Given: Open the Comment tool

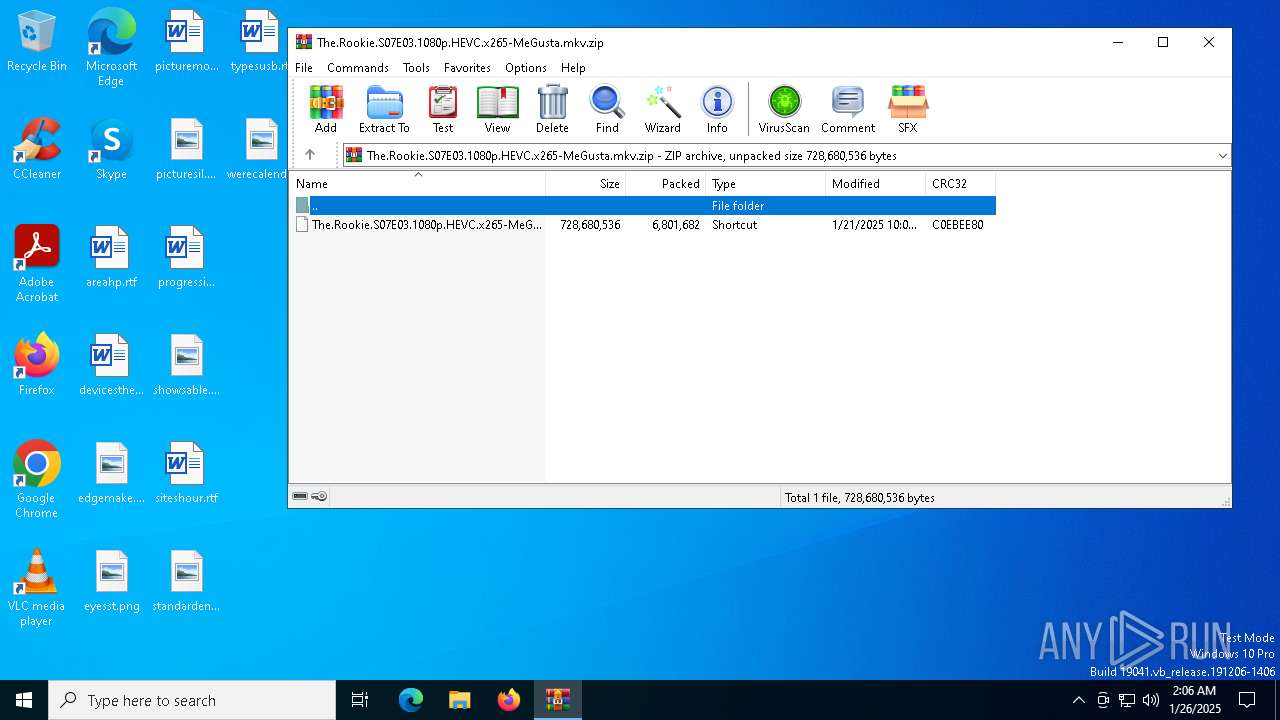Looking at the screenshot, I should pyautogui.click(x=848, y=109).
